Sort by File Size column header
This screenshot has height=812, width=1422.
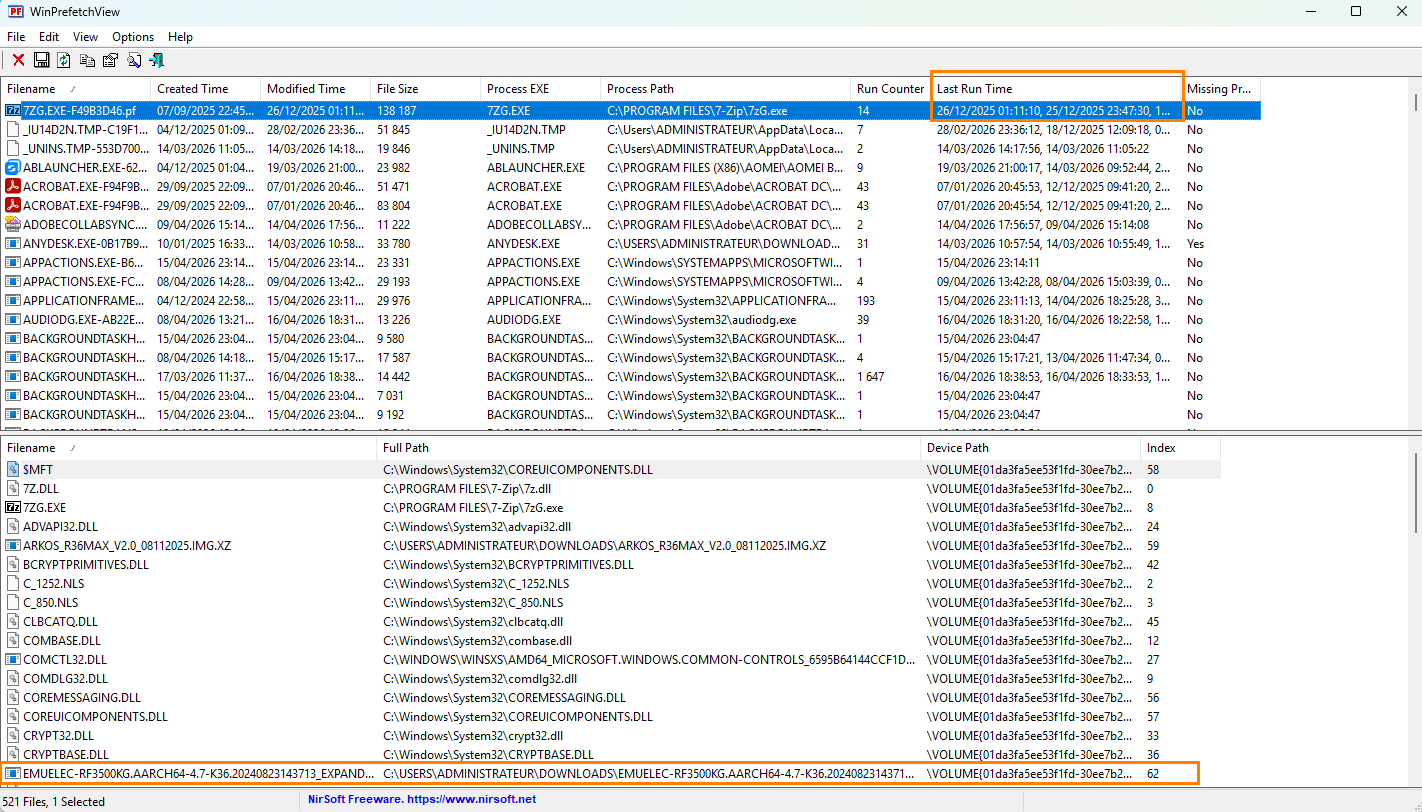click(x=425, y=89)
